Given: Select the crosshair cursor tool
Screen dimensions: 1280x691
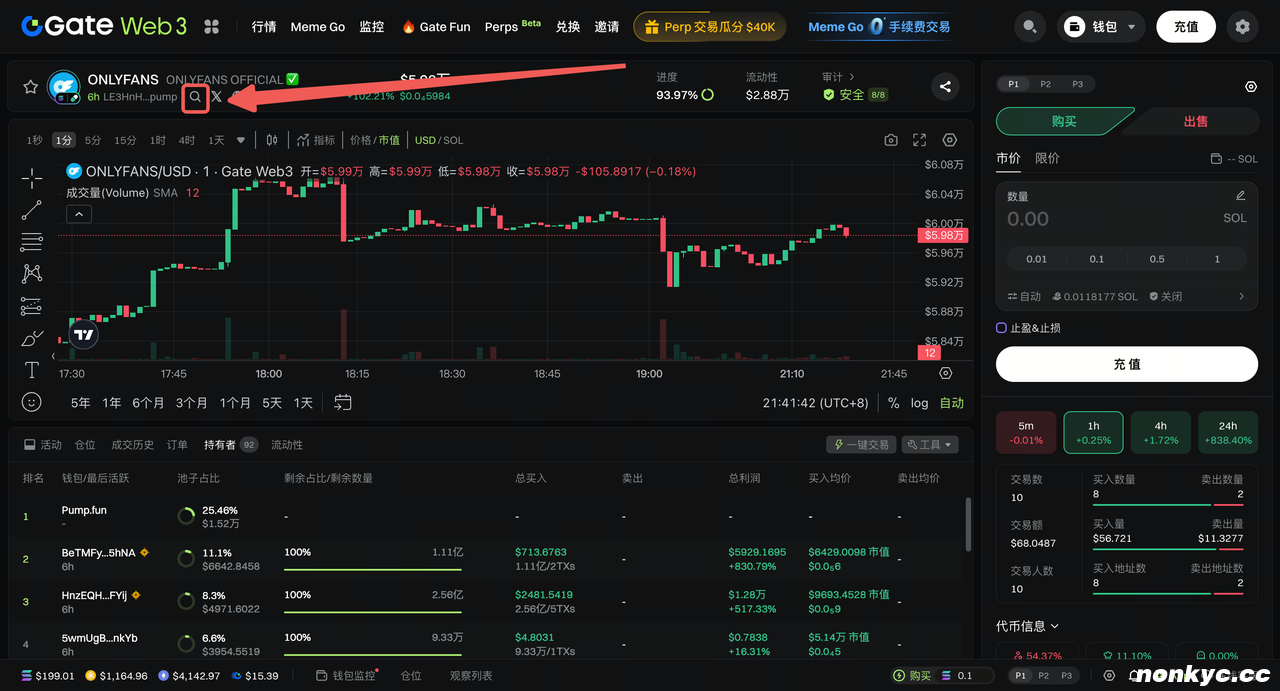Looking at the screenshot, I should 32,178.
